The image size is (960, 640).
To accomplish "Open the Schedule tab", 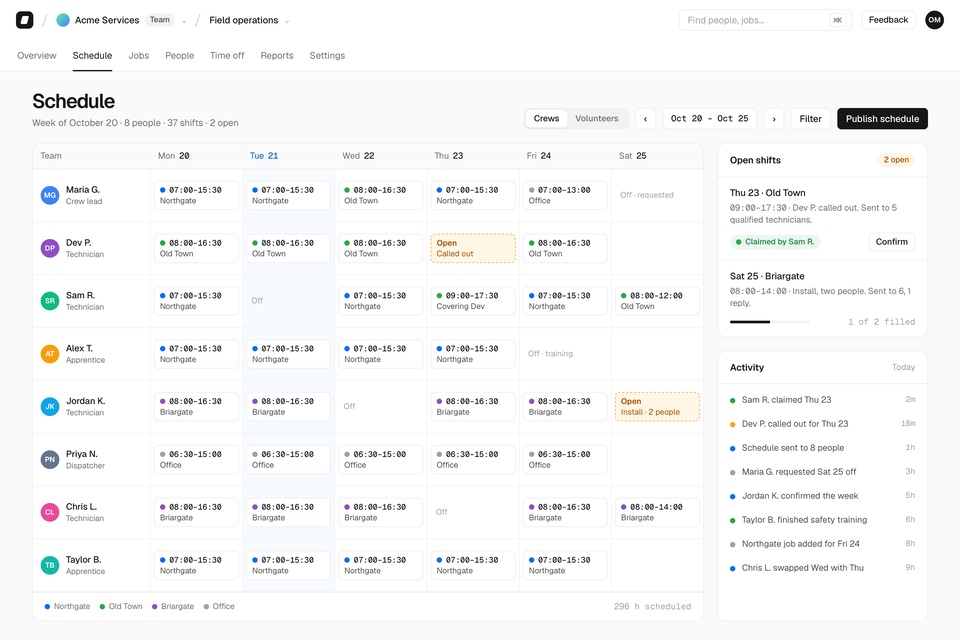I will click(x=92, y=56).
